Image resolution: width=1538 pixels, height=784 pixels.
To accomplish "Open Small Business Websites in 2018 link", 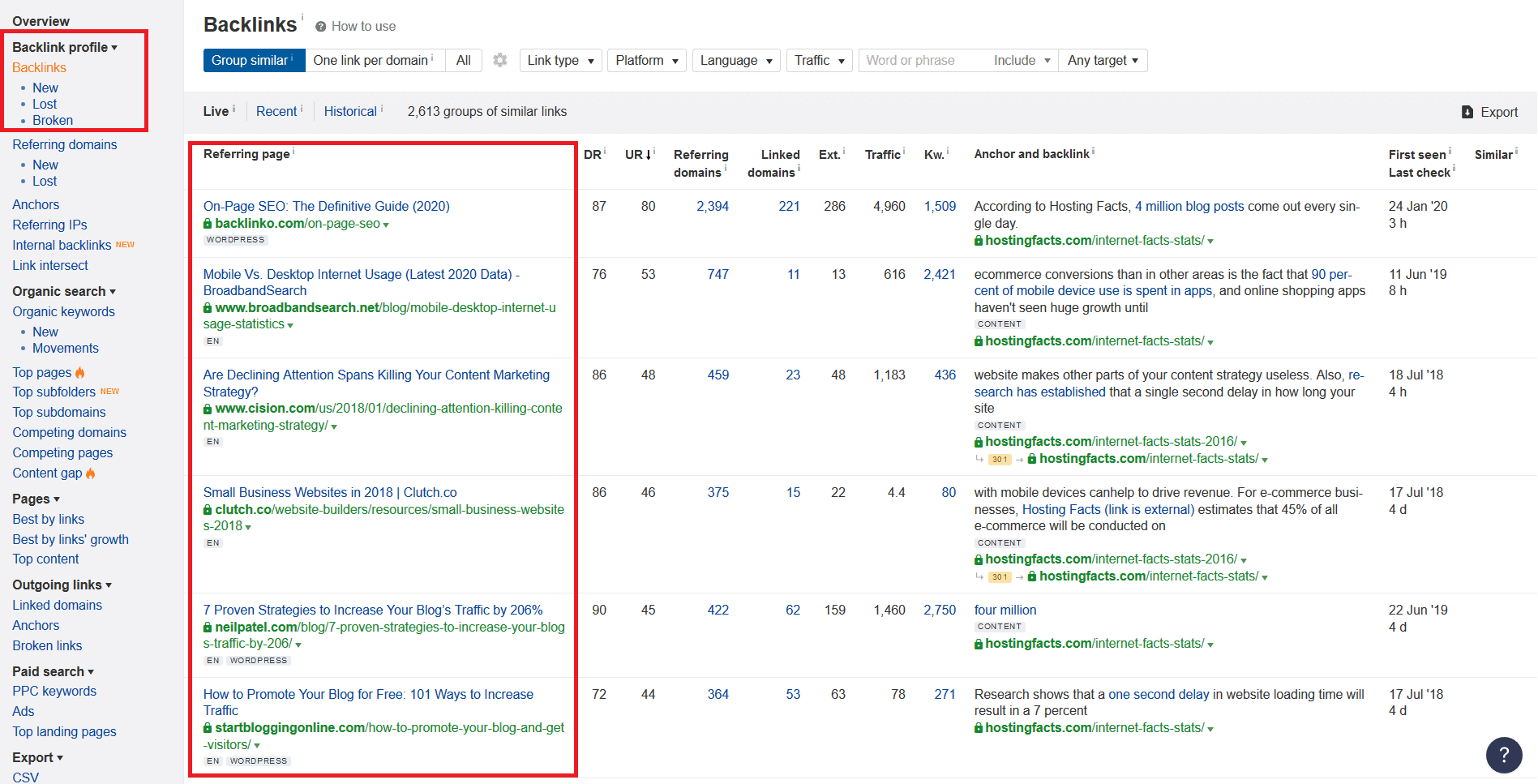I will pyautogui.click(x=330, y=492).
